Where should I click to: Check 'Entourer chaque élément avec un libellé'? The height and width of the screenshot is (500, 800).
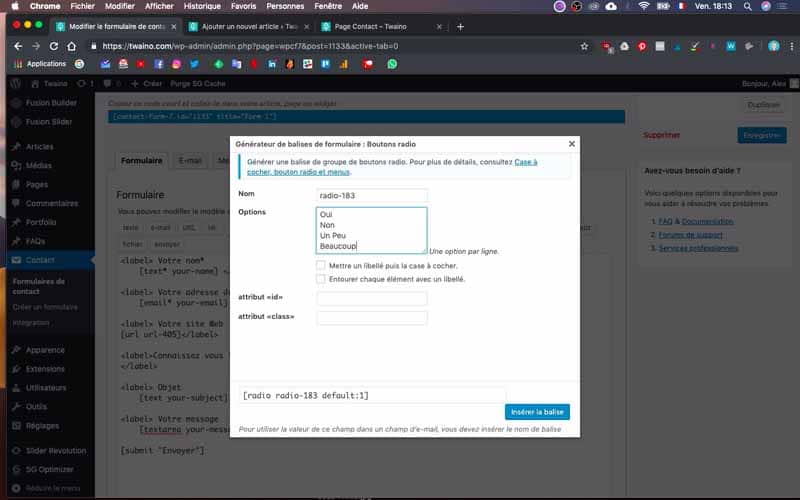320,279
